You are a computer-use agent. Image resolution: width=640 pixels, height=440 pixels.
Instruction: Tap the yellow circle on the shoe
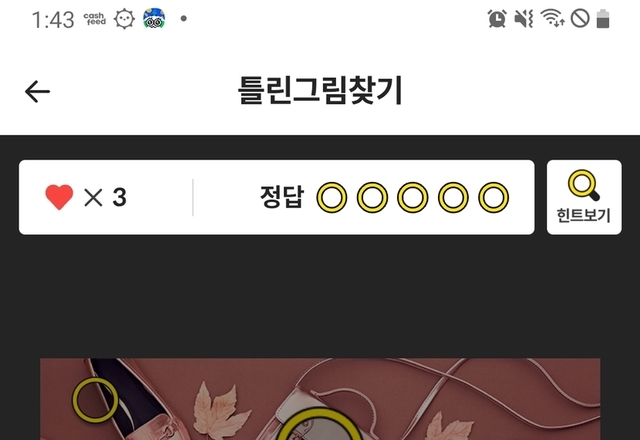(95, 400)
